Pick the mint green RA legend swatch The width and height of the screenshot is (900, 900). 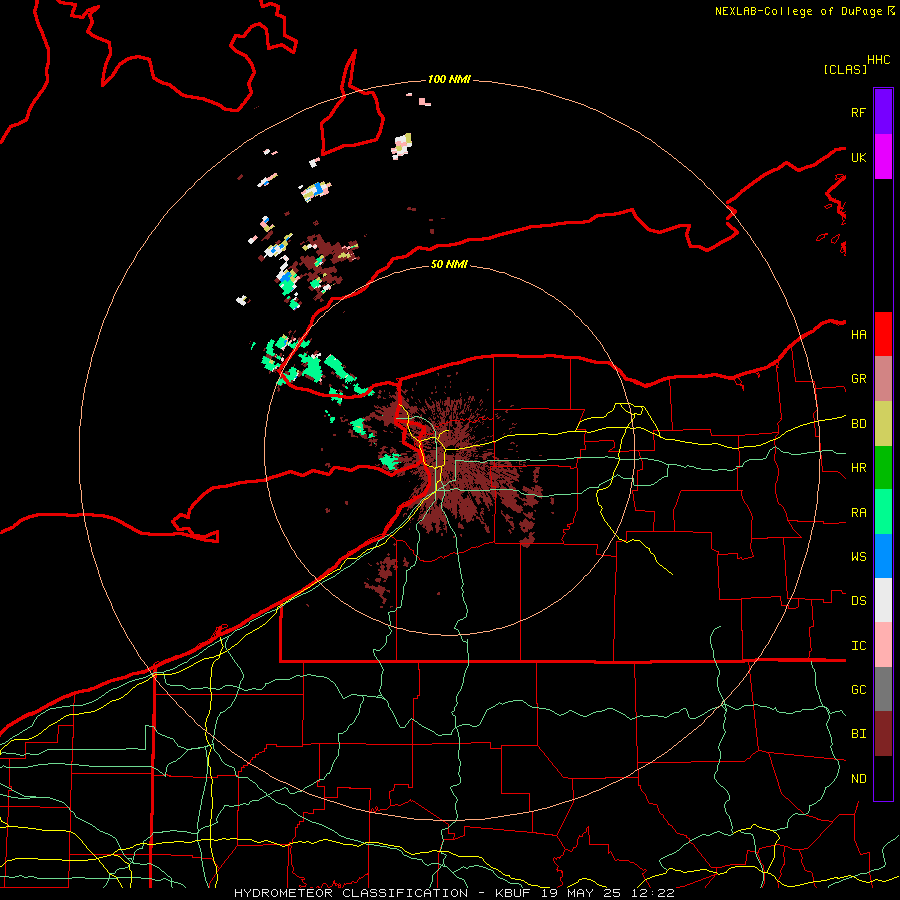pyautogui.click(x=883, y=512)
